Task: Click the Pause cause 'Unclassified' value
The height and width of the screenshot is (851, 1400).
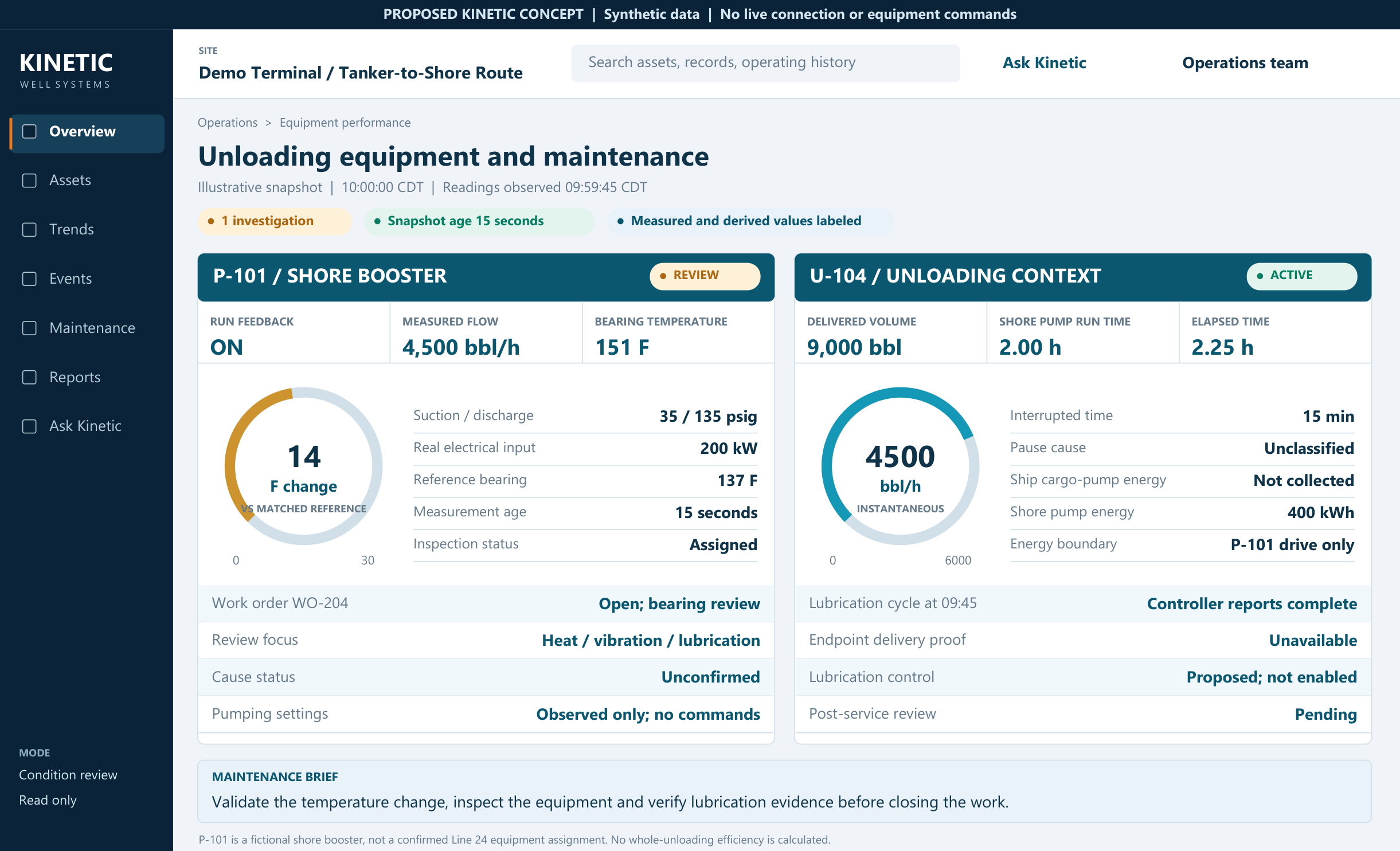Action: point(1309,448)
